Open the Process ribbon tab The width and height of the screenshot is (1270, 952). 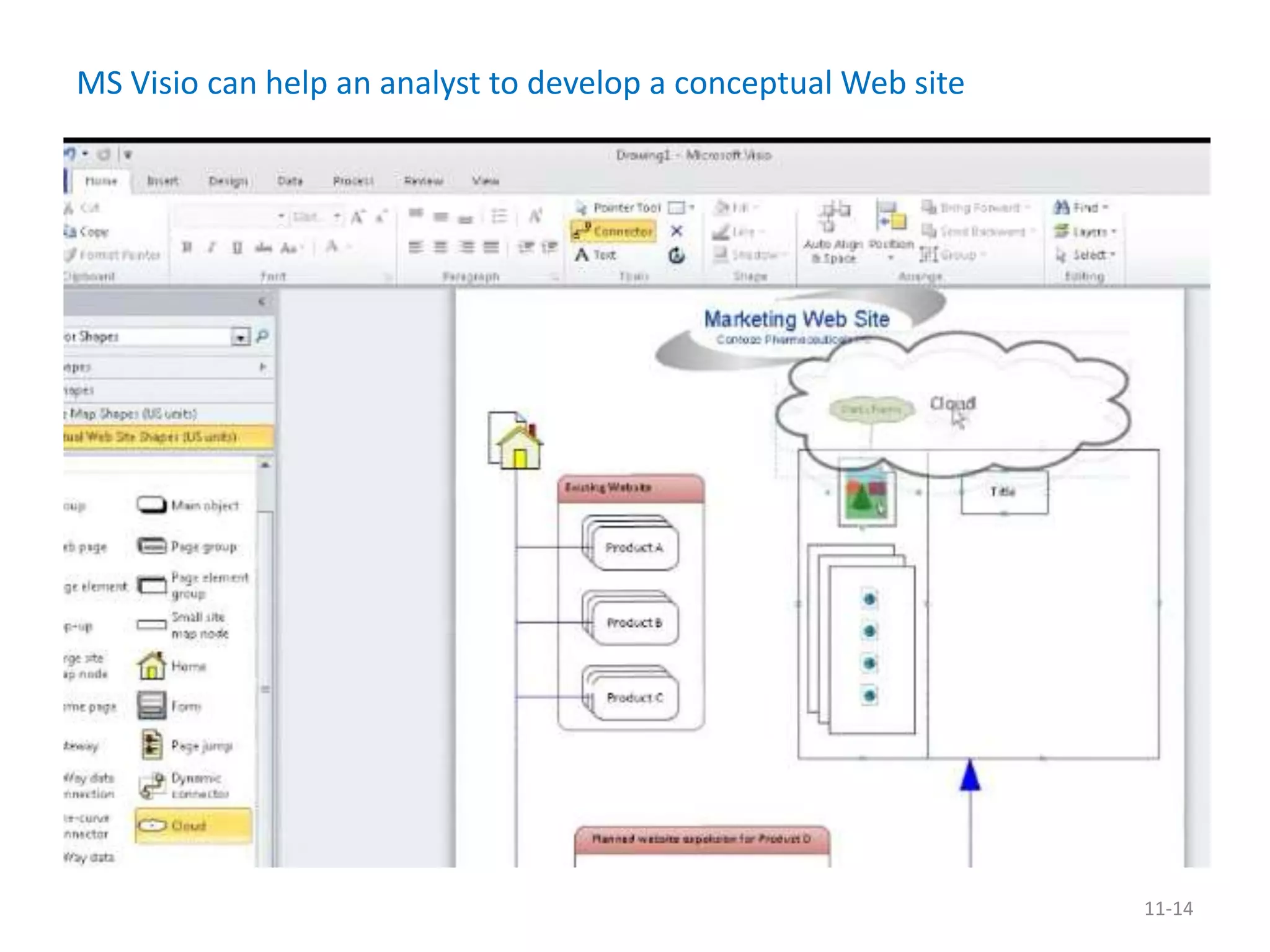click(353, 180)
